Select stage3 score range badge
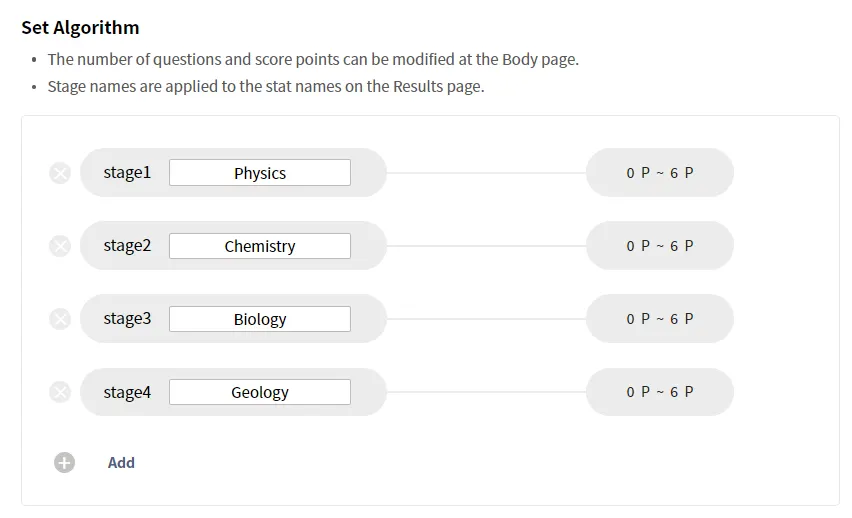852x518 pixels. point(660,319)
